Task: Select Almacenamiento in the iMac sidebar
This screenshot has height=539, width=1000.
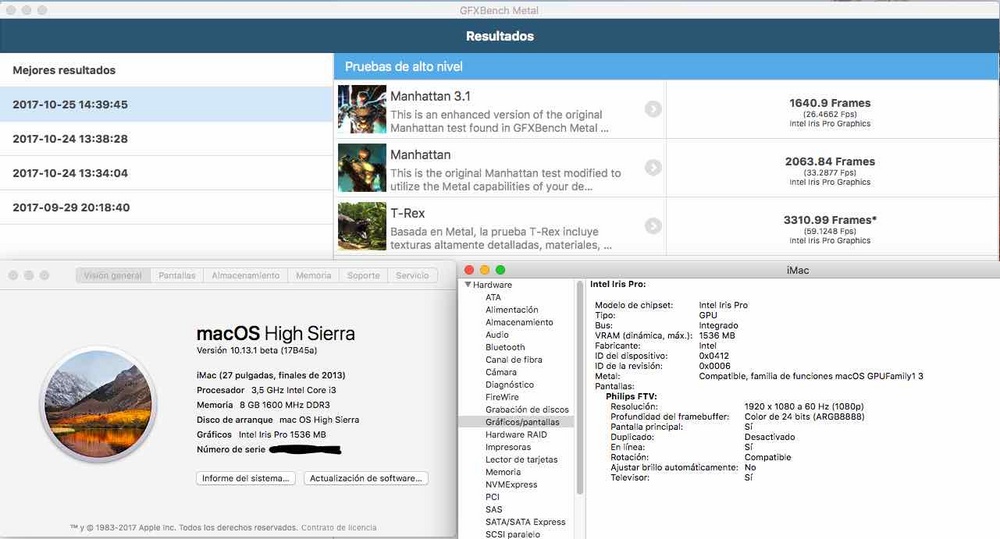Action: tap(519, 322)
